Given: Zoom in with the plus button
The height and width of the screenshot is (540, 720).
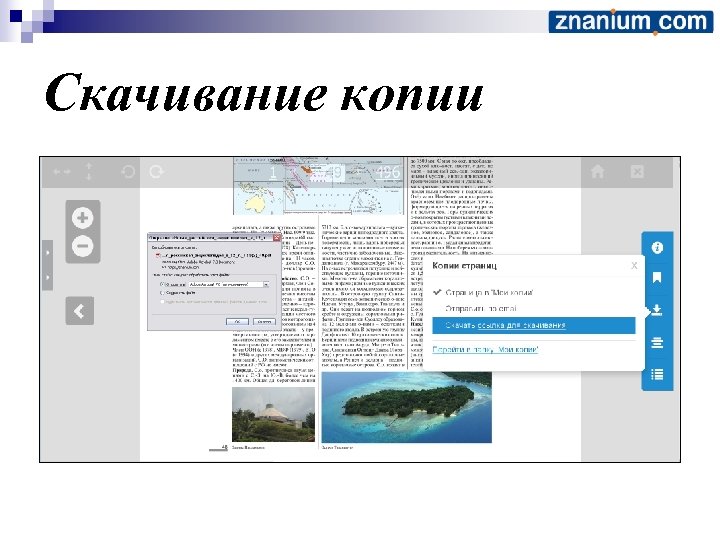Looking at the screenshot, I should tap(83, 217).
